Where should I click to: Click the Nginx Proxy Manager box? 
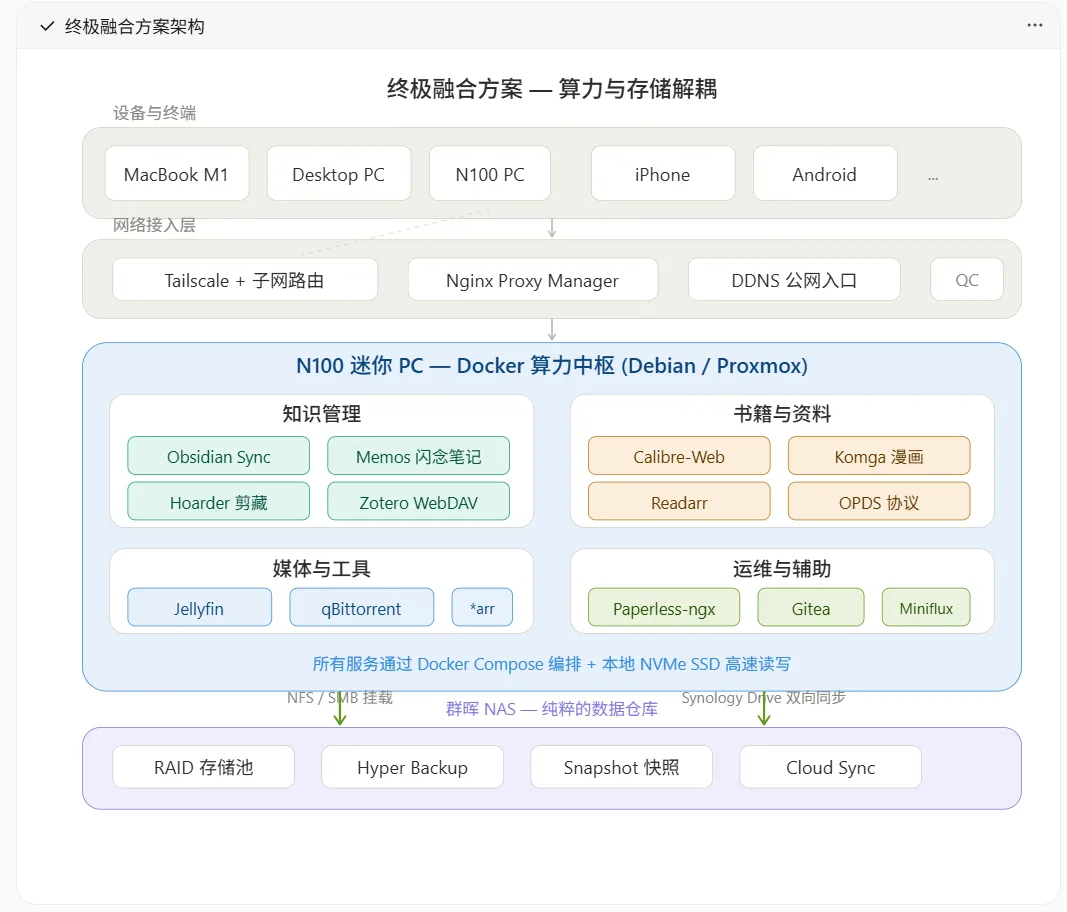tap(533, 279)
